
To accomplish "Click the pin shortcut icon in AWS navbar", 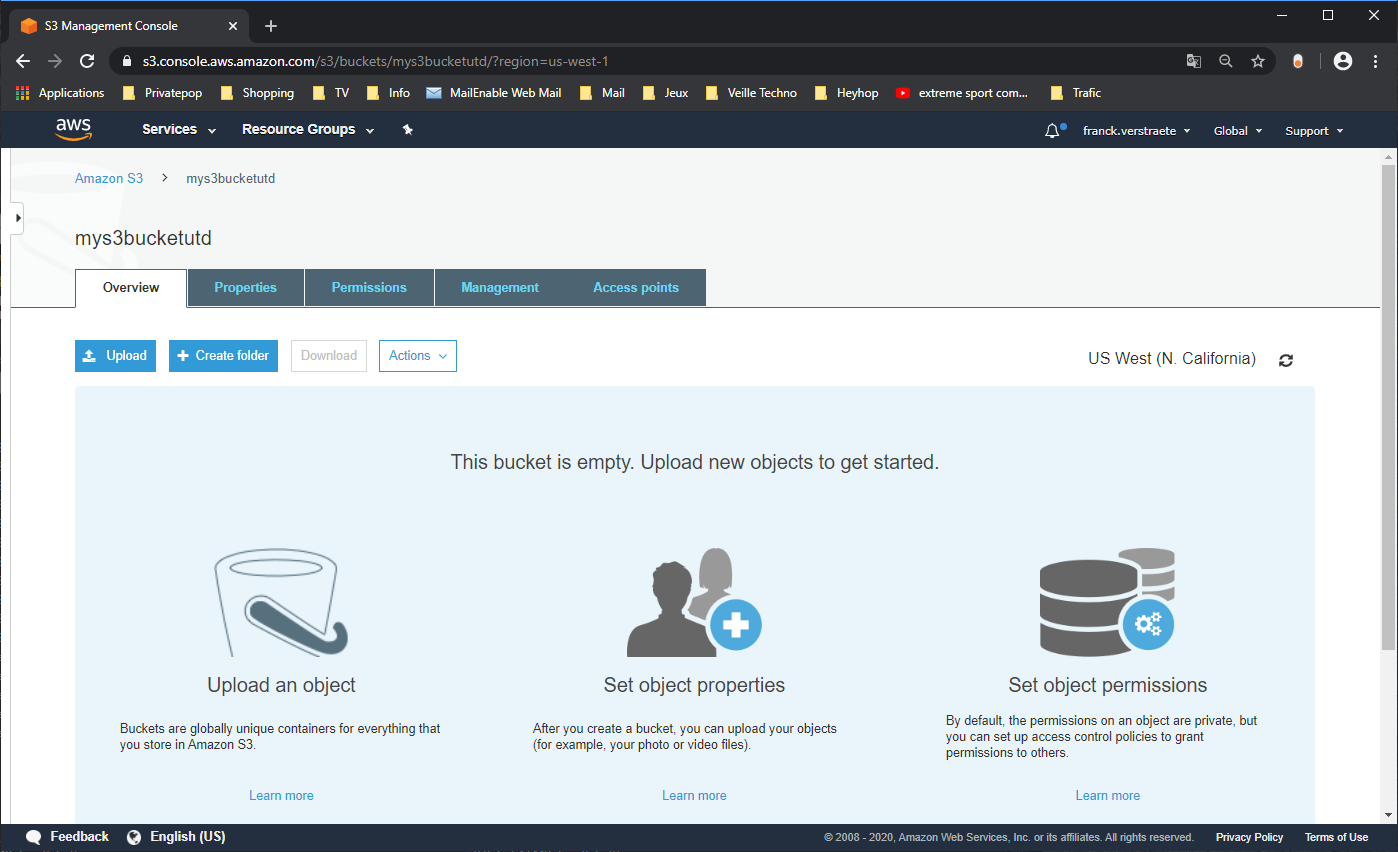I will 407,130.
